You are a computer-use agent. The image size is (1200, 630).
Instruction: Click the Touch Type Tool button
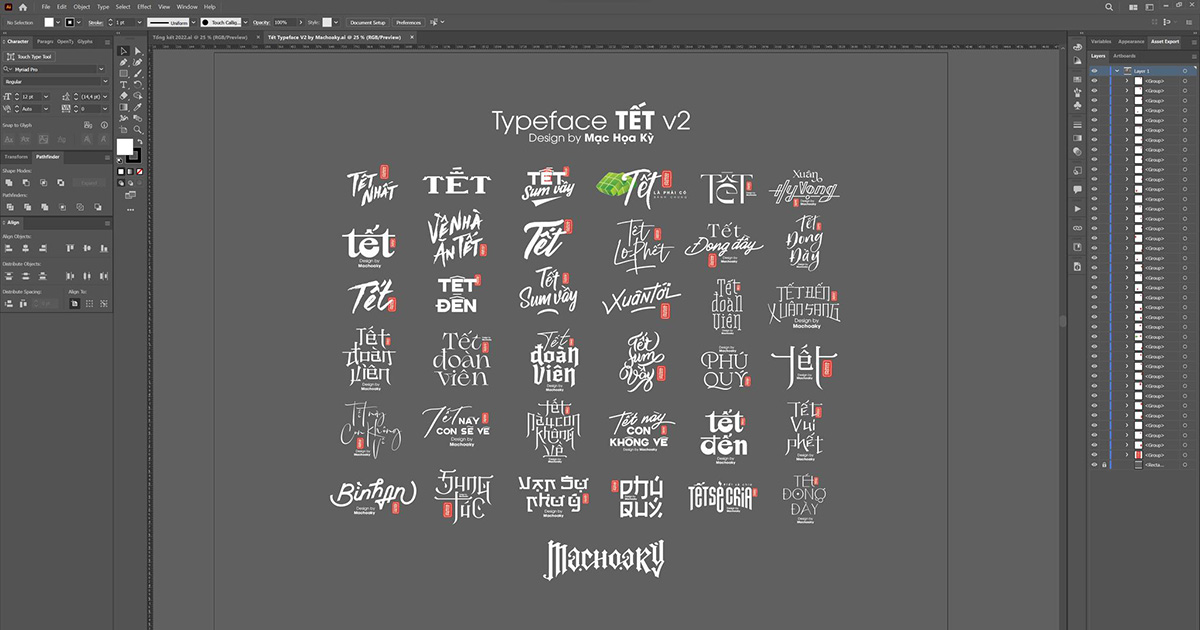click(x=30, y=57)
